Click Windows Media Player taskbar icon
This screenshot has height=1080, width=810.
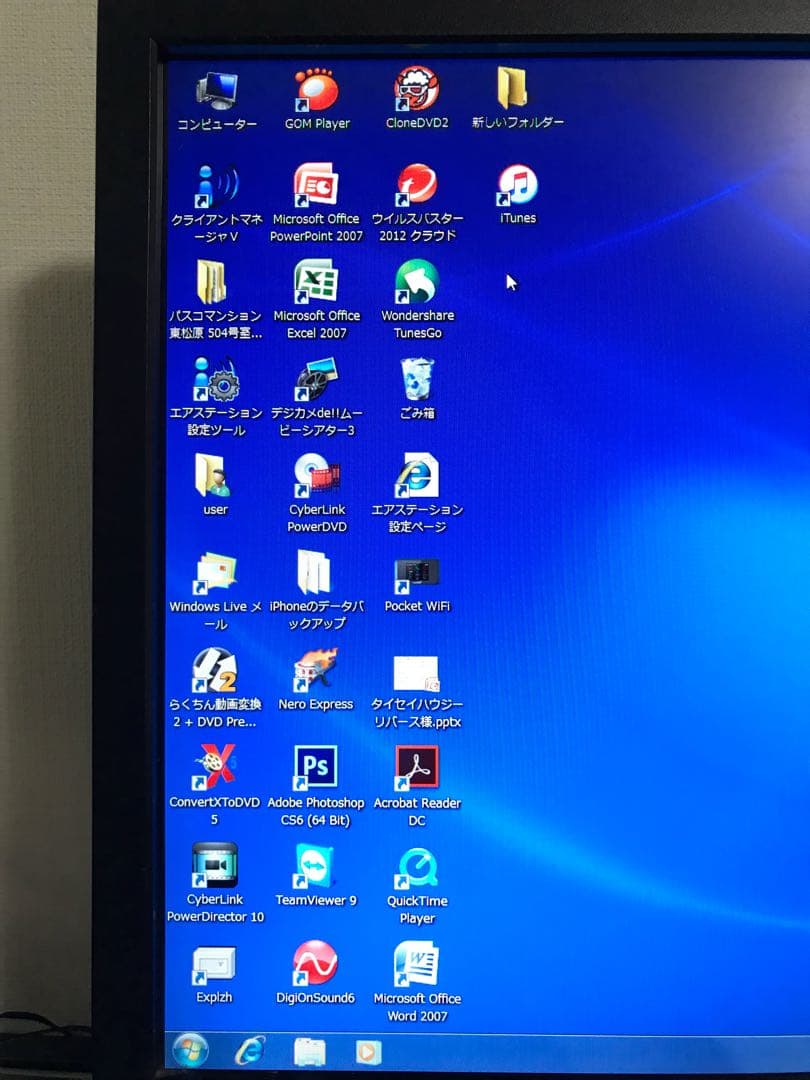[368, 1052]
